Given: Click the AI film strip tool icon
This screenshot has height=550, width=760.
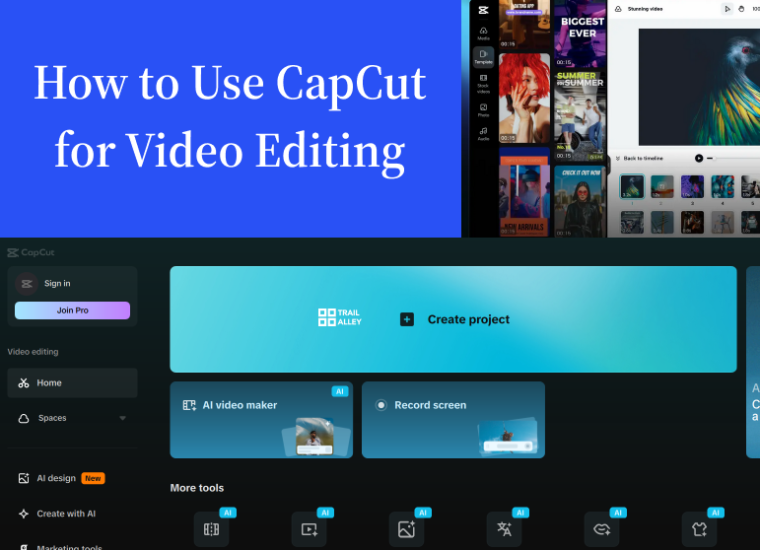Looking at the screenshot, I should click(211, 530).
